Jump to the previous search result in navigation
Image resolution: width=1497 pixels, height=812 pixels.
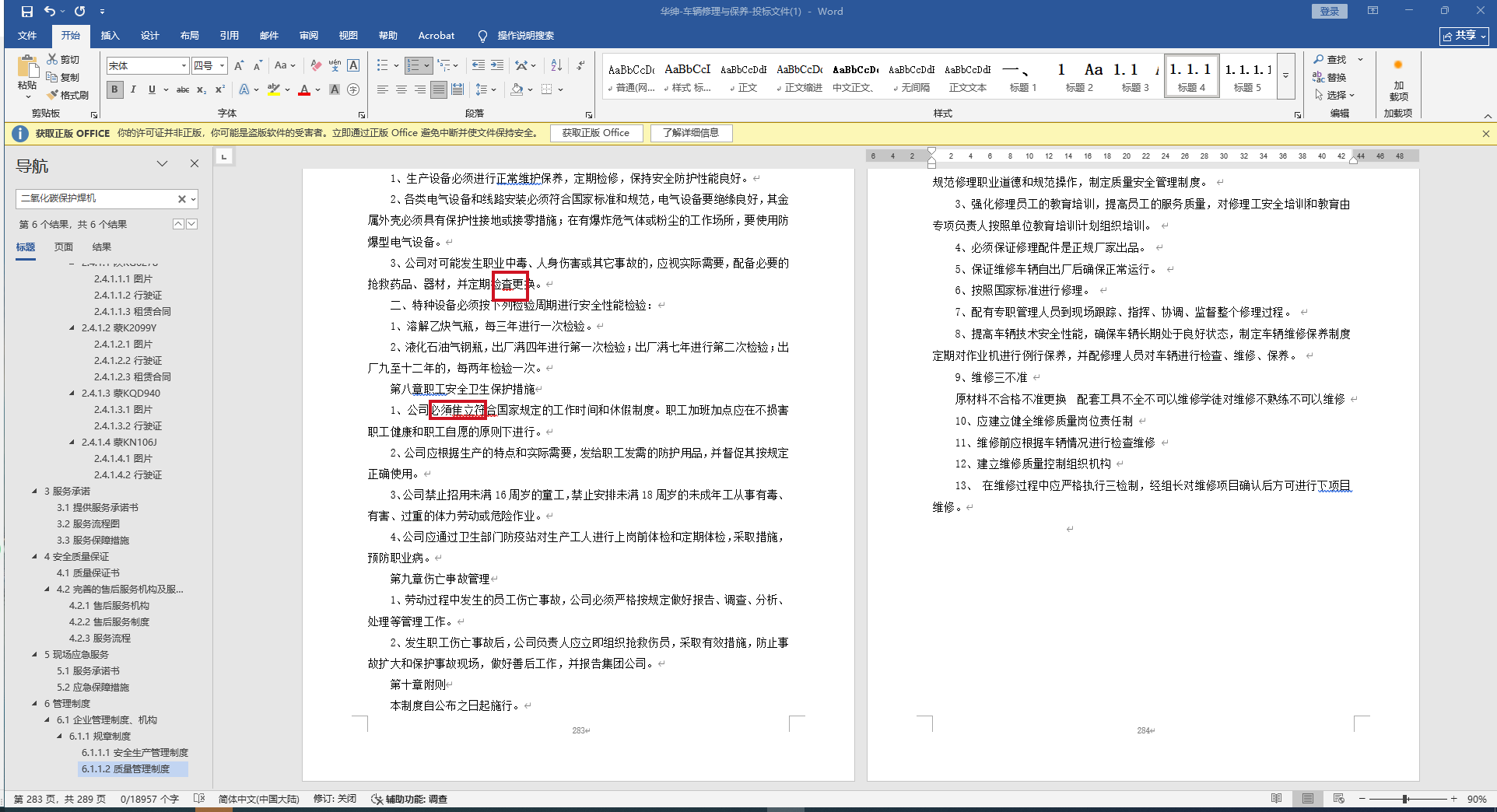coord(178,224)
